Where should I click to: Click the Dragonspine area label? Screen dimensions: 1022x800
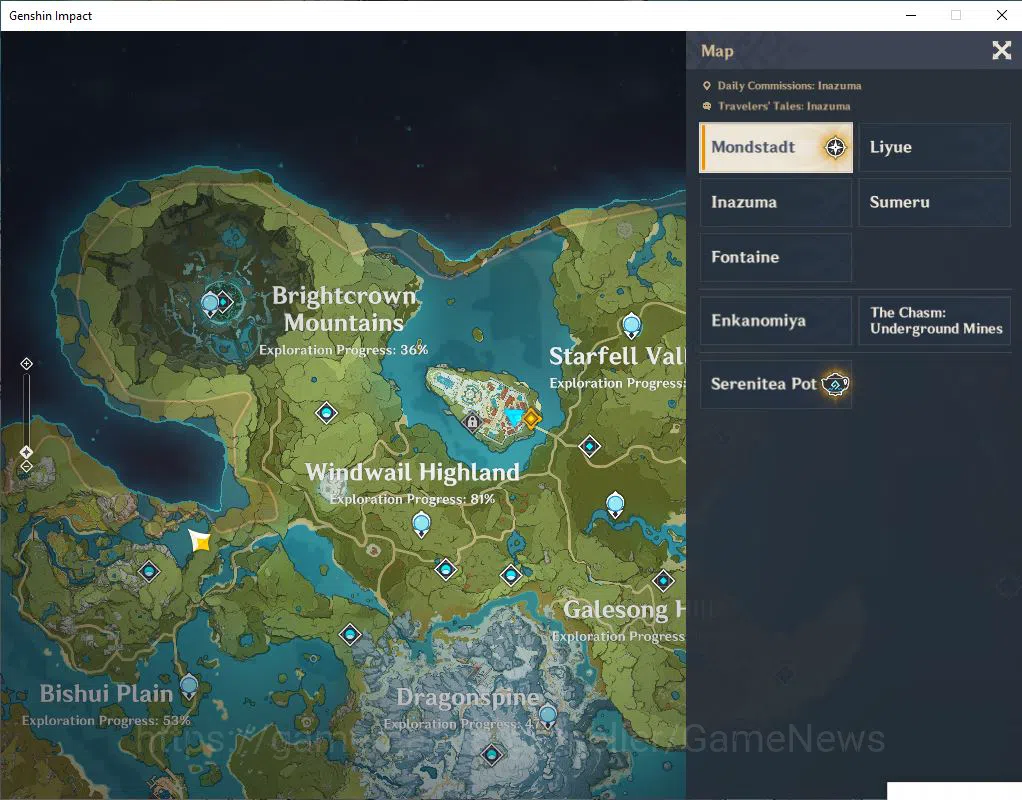coord(468,697)
